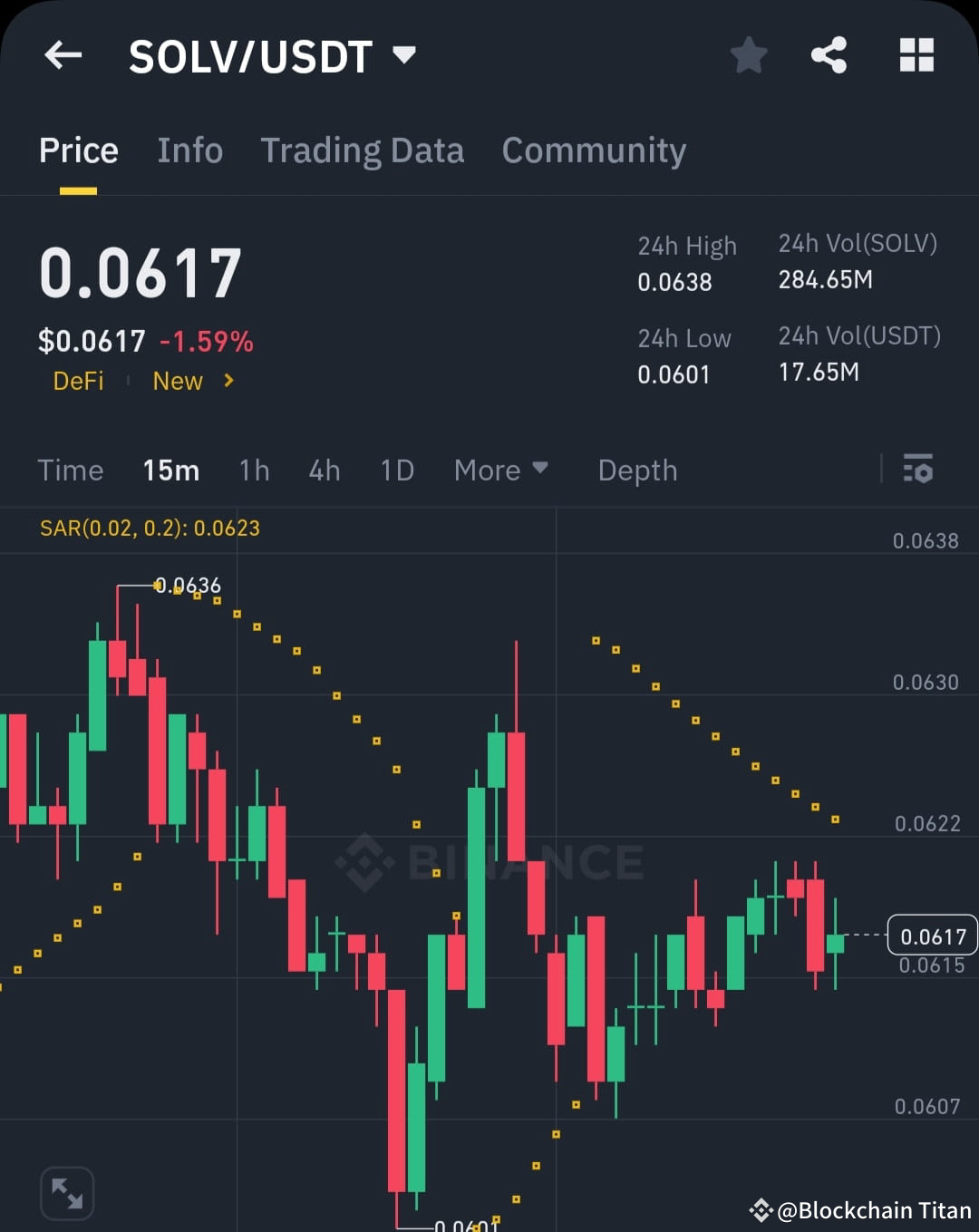Select the Community tab
This screenshot has width=979, height=1232.
(594, 150)
